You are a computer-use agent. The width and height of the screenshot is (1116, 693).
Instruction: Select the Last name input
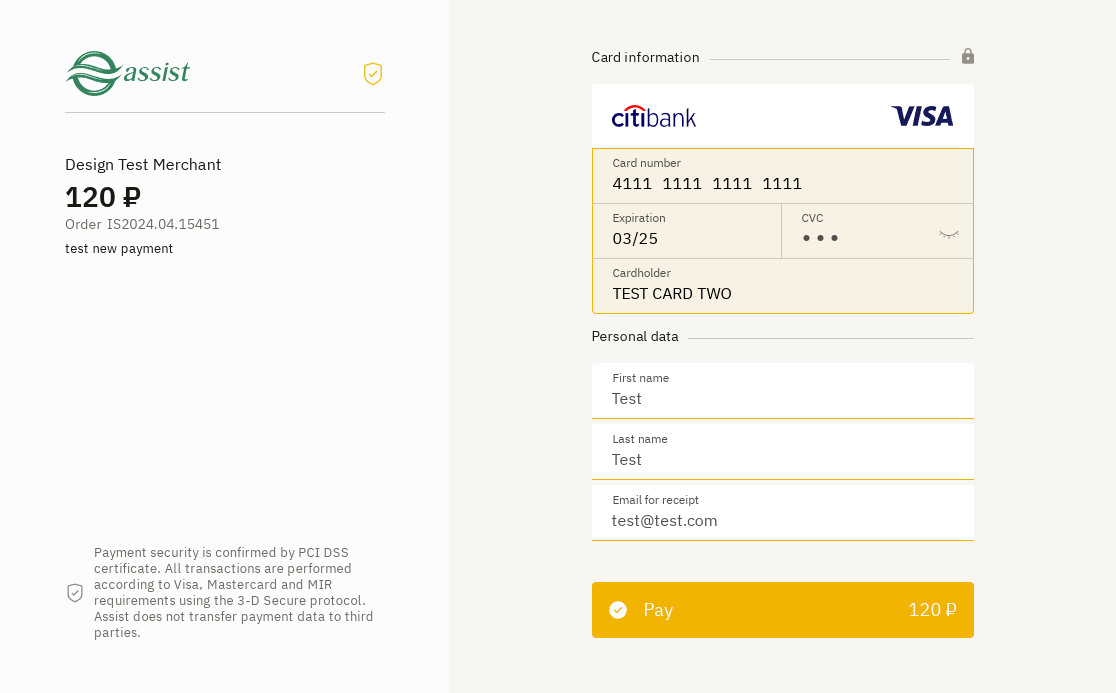782,459
